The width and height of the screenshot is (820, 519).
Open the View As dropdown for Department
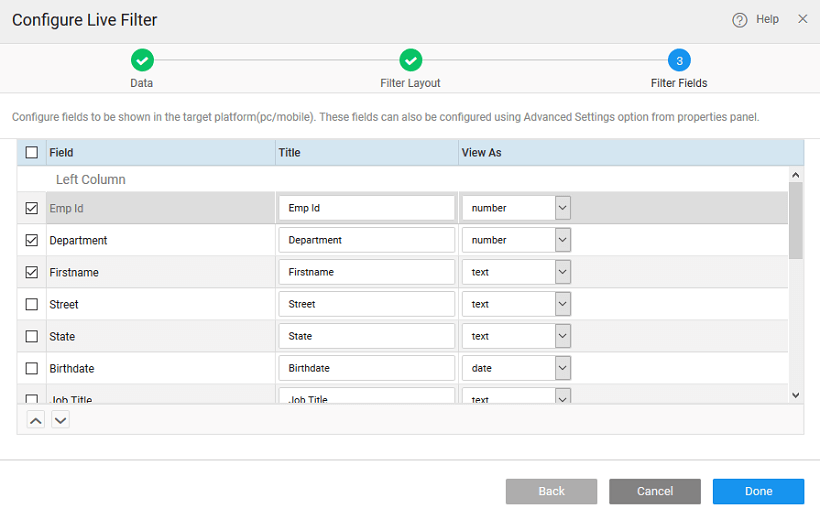(562, 240)
